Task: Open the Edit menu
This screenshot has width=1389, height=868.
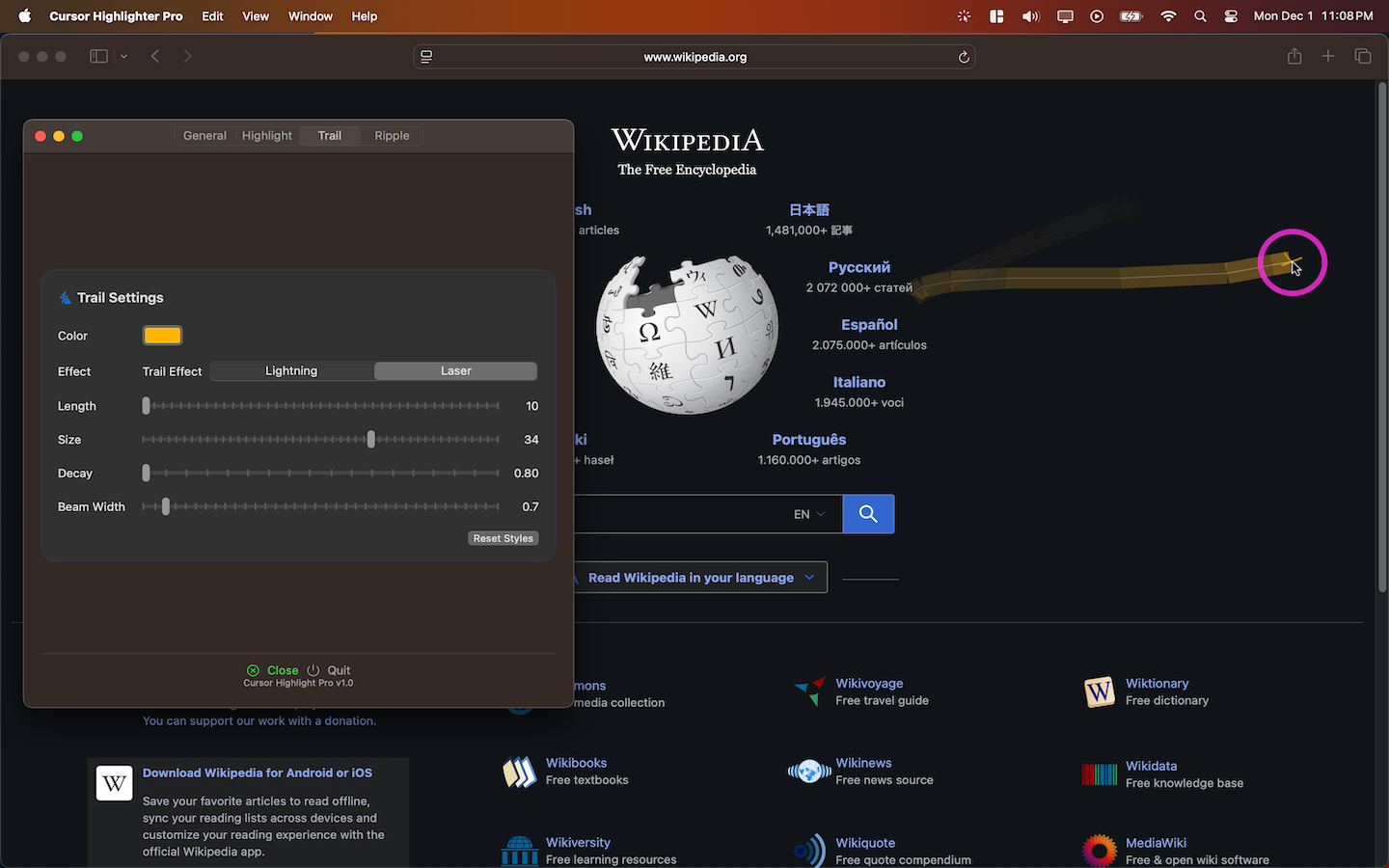Action: [x=212, y=15]
